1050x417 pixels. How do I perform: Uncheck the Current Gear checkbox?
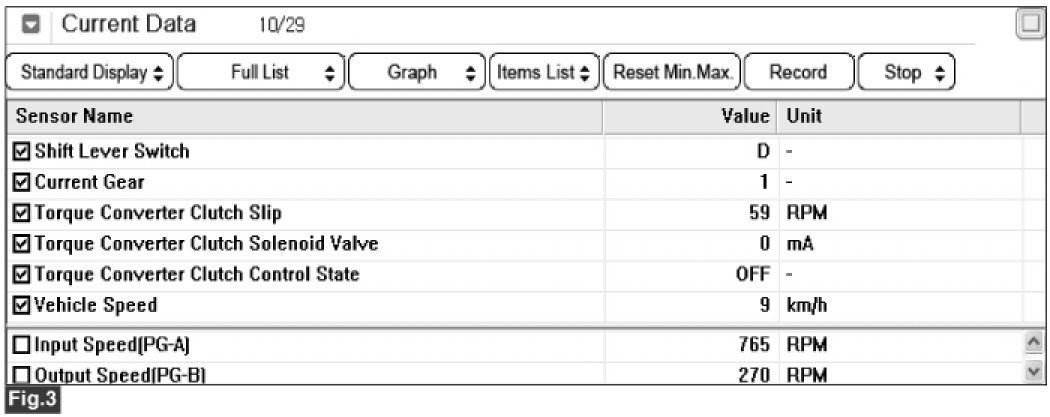point(21,182)
